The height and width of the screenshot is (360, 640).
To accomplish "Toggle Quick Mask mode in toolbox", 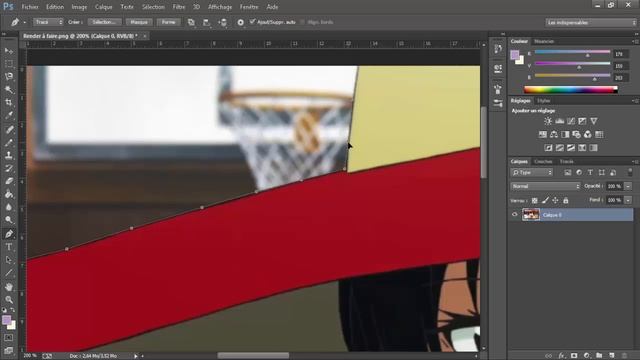I will tap(9, 338).
